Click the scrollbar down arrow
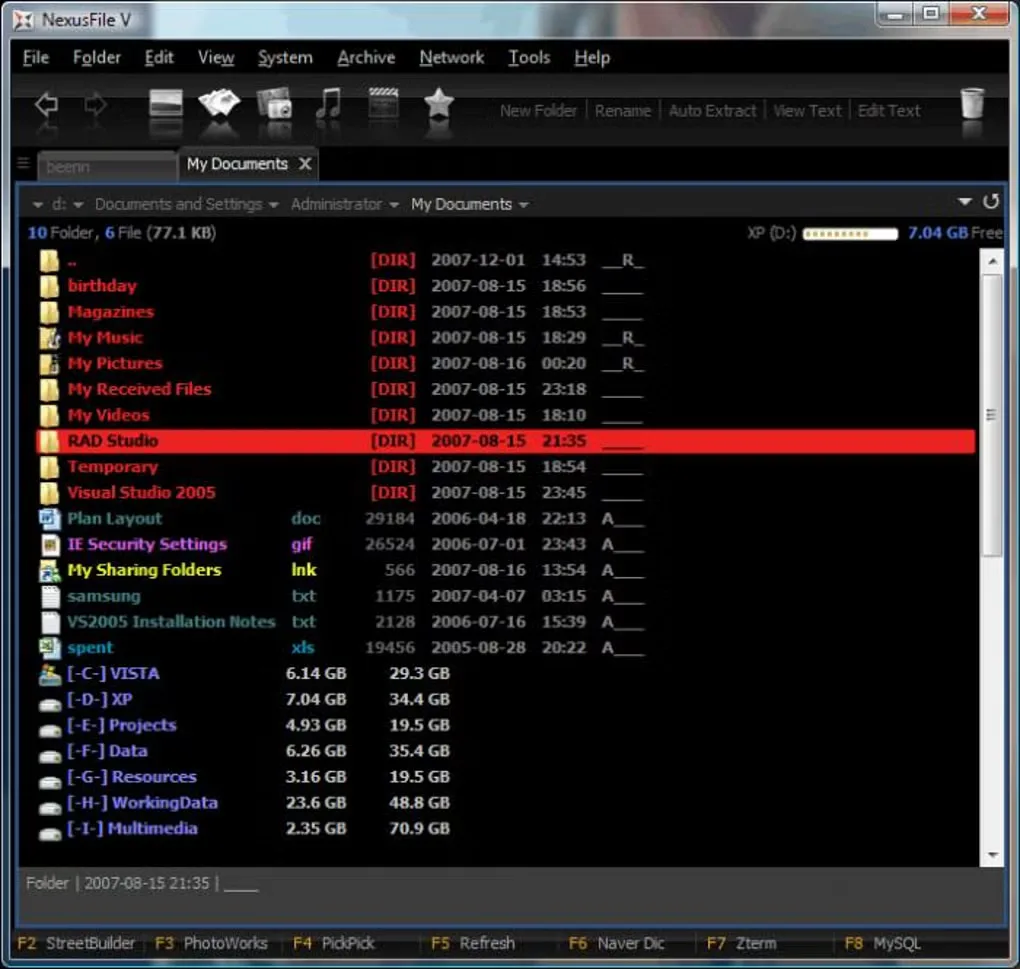Screen dimensions: 1020x969 (x=992, y=855)
